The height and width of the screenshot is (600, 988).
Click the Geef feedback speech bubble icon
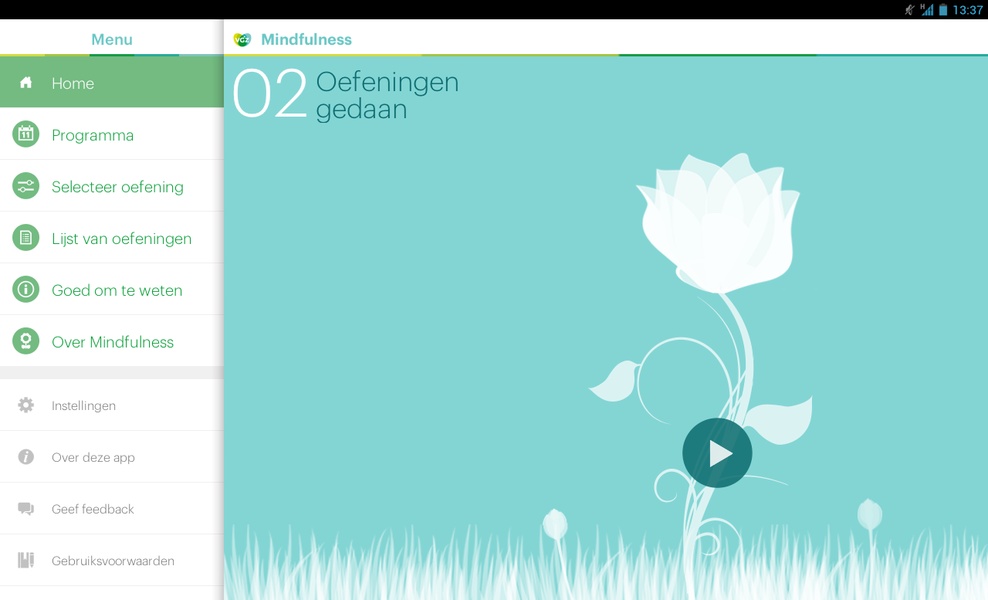coord(26,509)
